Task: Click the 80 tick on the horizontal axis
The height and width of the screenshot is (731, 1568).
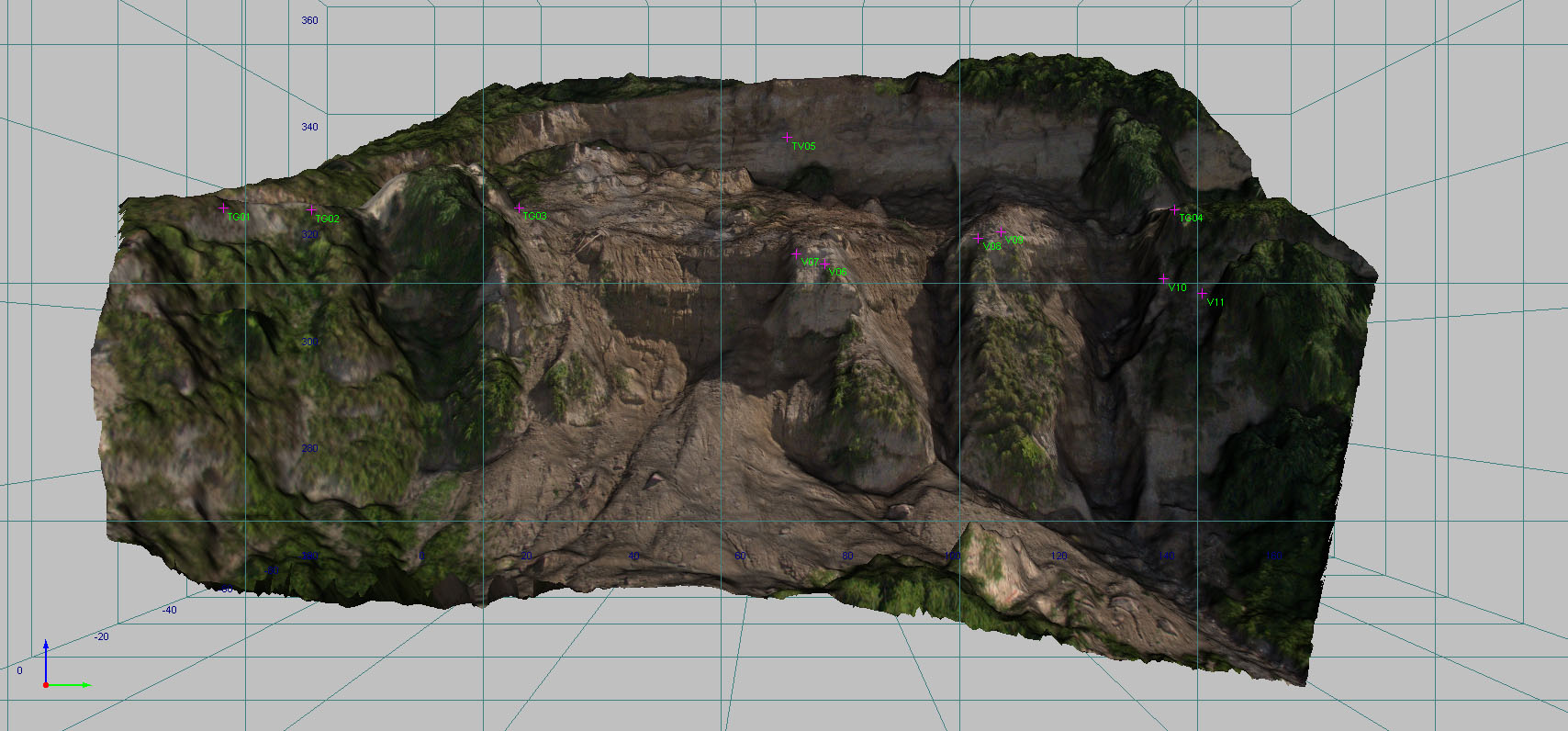Action: coord(846,556)
